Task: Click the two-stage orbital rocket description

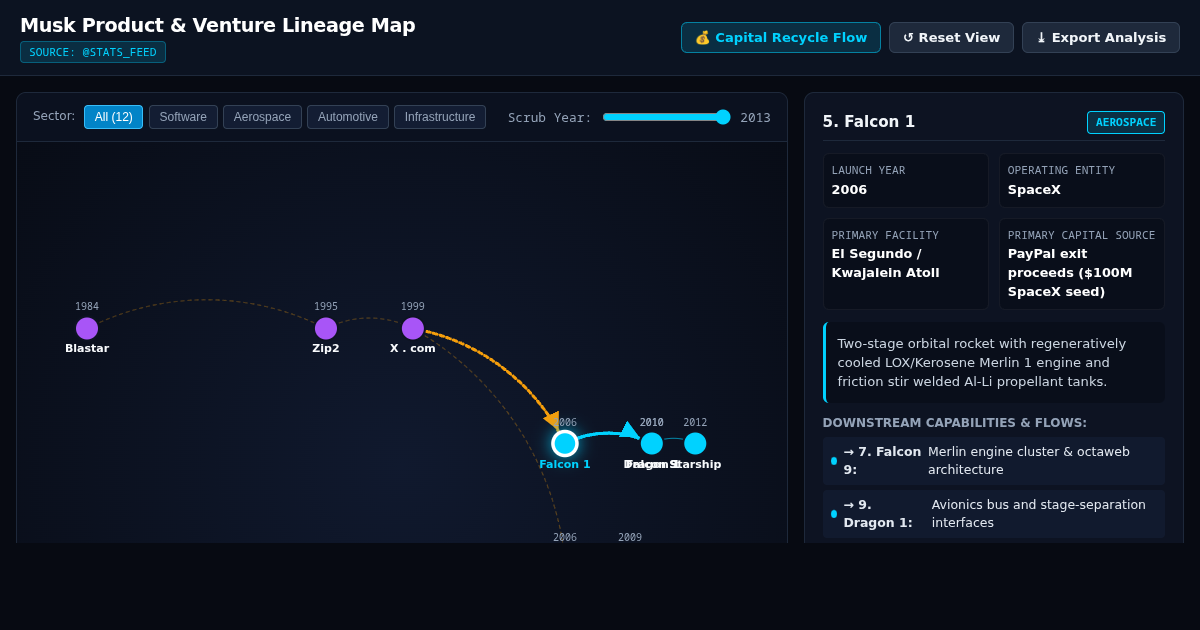Action: click(x=994, y=362)
